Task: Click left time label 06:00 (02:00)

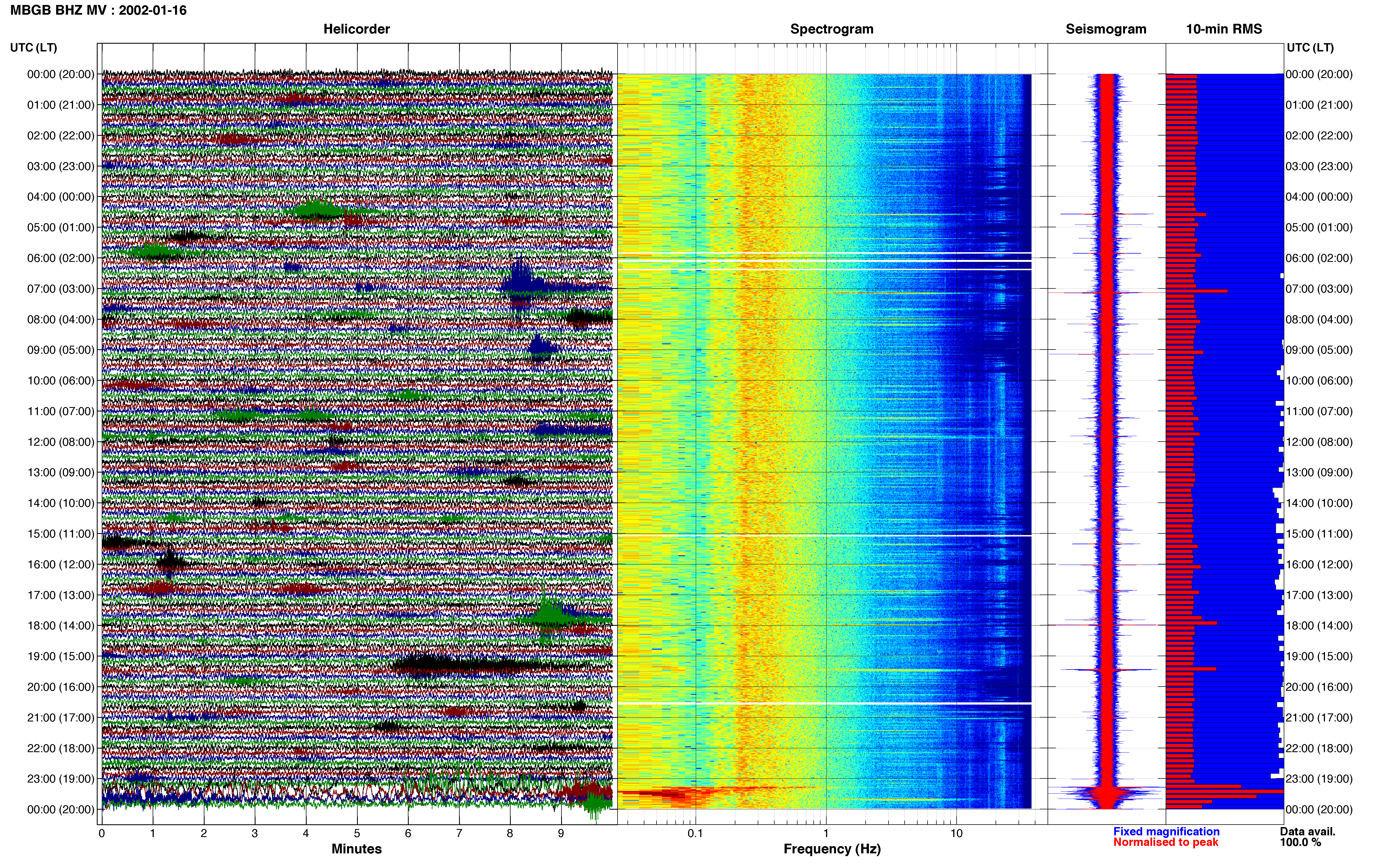Action: tap(61, 258)
